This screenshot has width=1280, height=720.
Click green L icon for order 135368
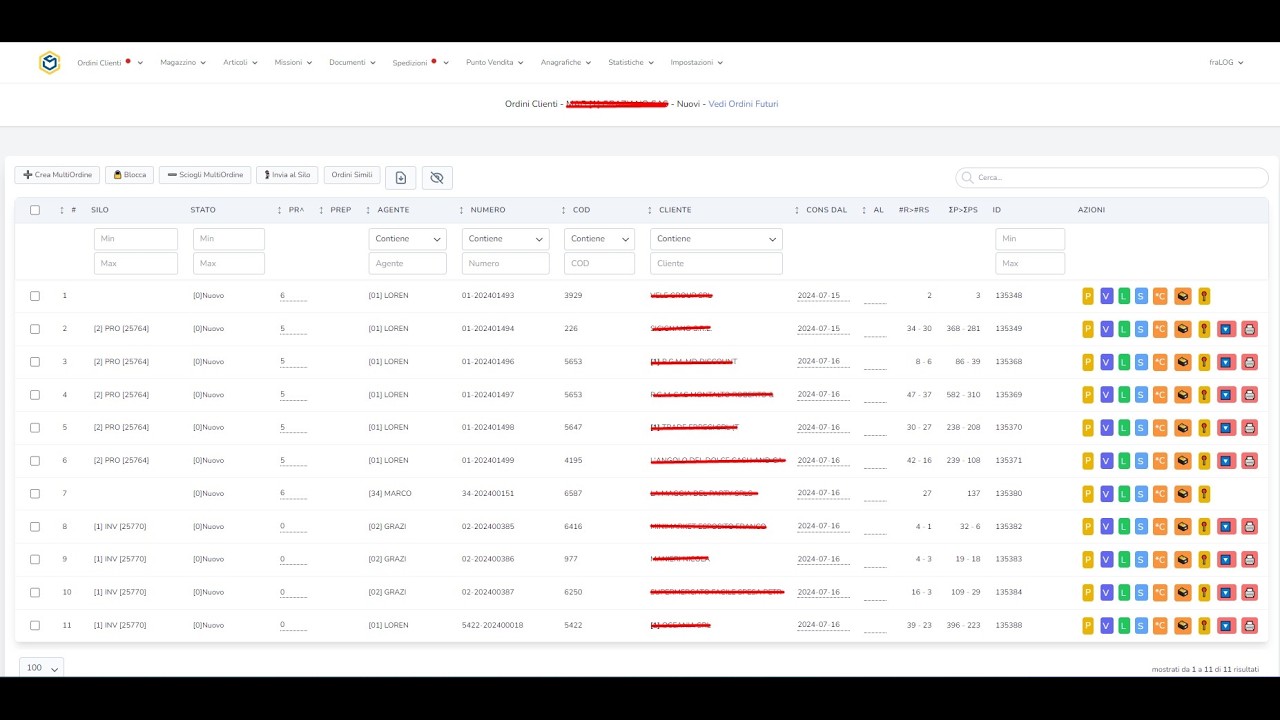point(1123,362)
